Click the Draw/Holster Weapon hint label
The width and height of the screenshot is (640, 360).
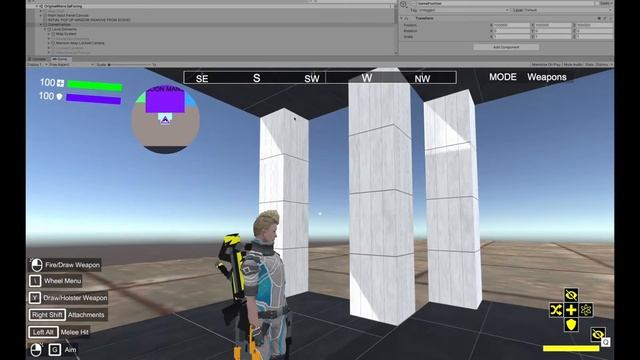click(75, 298)
